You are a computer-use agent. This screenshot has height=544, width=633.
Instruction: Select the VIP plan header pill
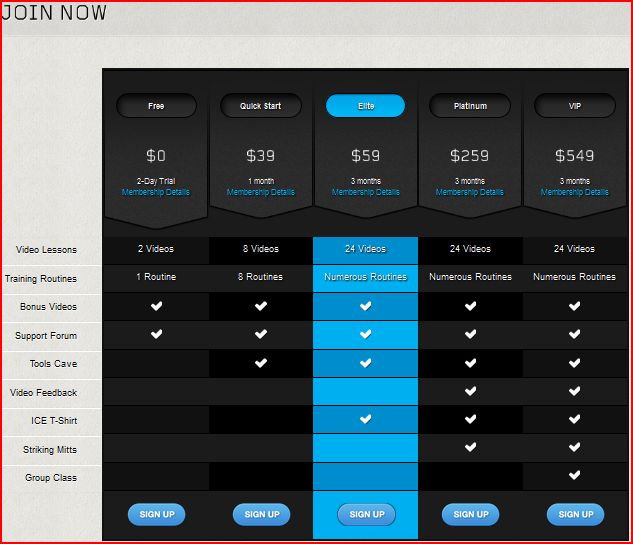[x=575, y=106]
